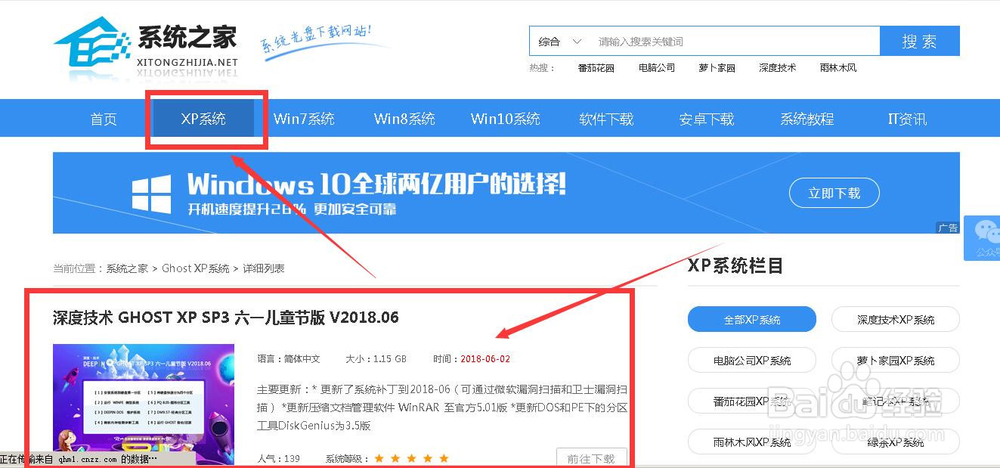Click the first rating star of 深度技术 GHOST XP
This screenshot has width=1000, height=468.
pos(379,458)
